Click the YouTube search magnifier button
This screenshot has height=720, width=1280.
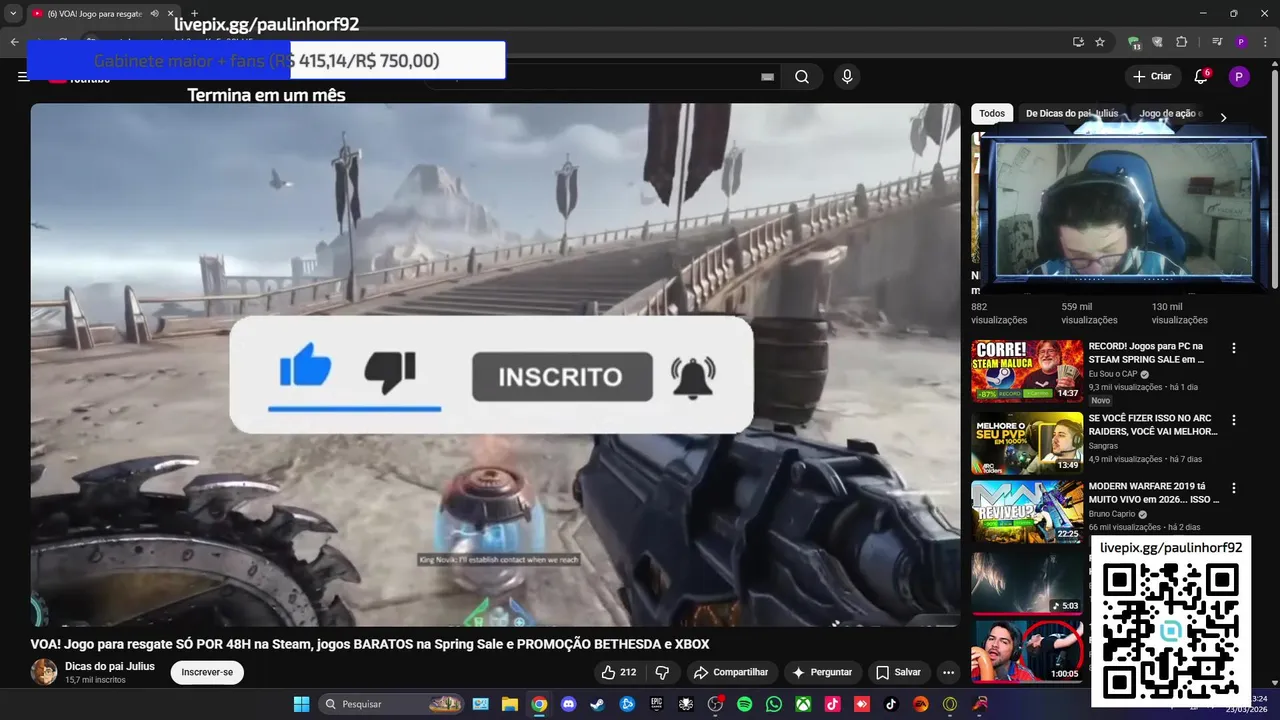tap(802, 77)
